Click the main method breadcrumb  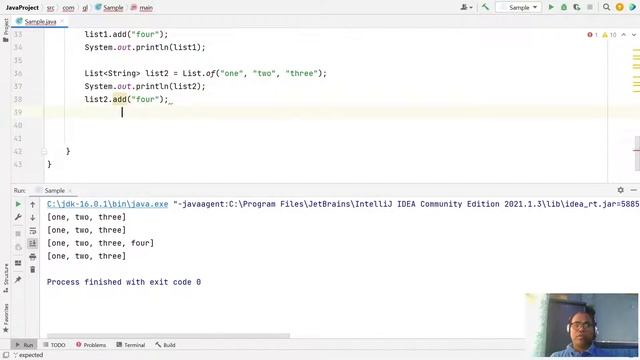click(x=142, y=8)
